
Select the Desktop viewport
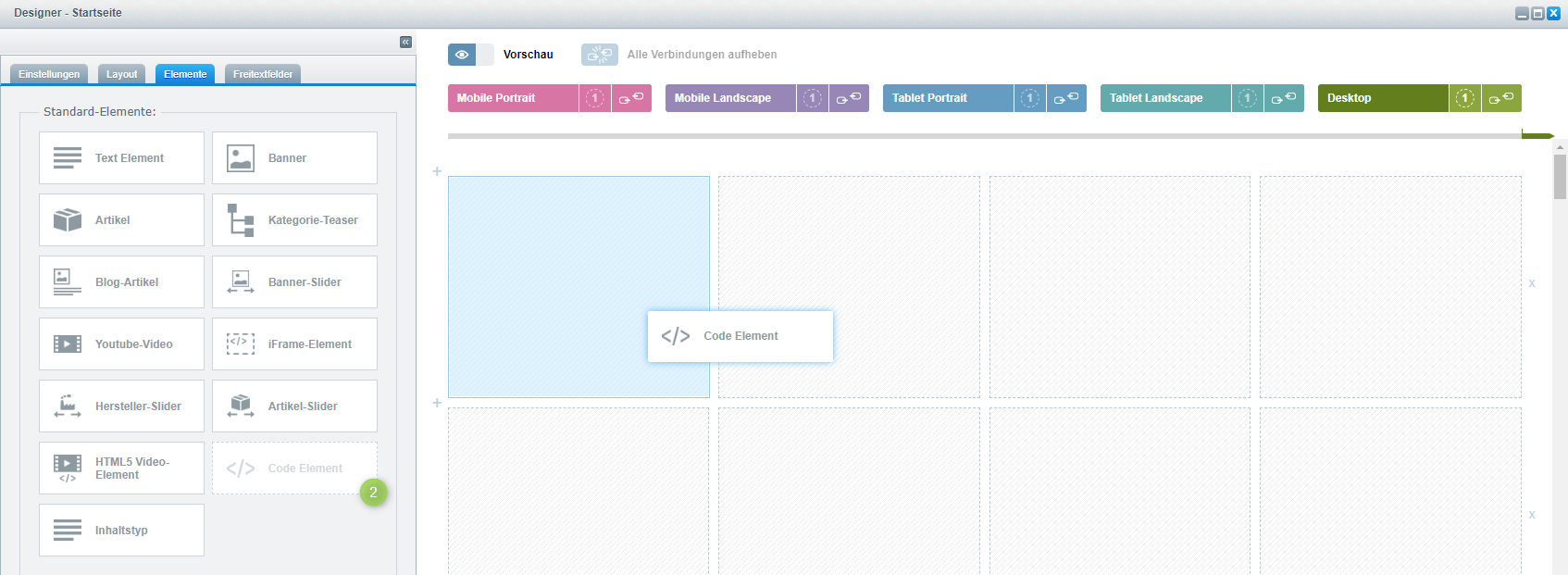coord(1383,98)
